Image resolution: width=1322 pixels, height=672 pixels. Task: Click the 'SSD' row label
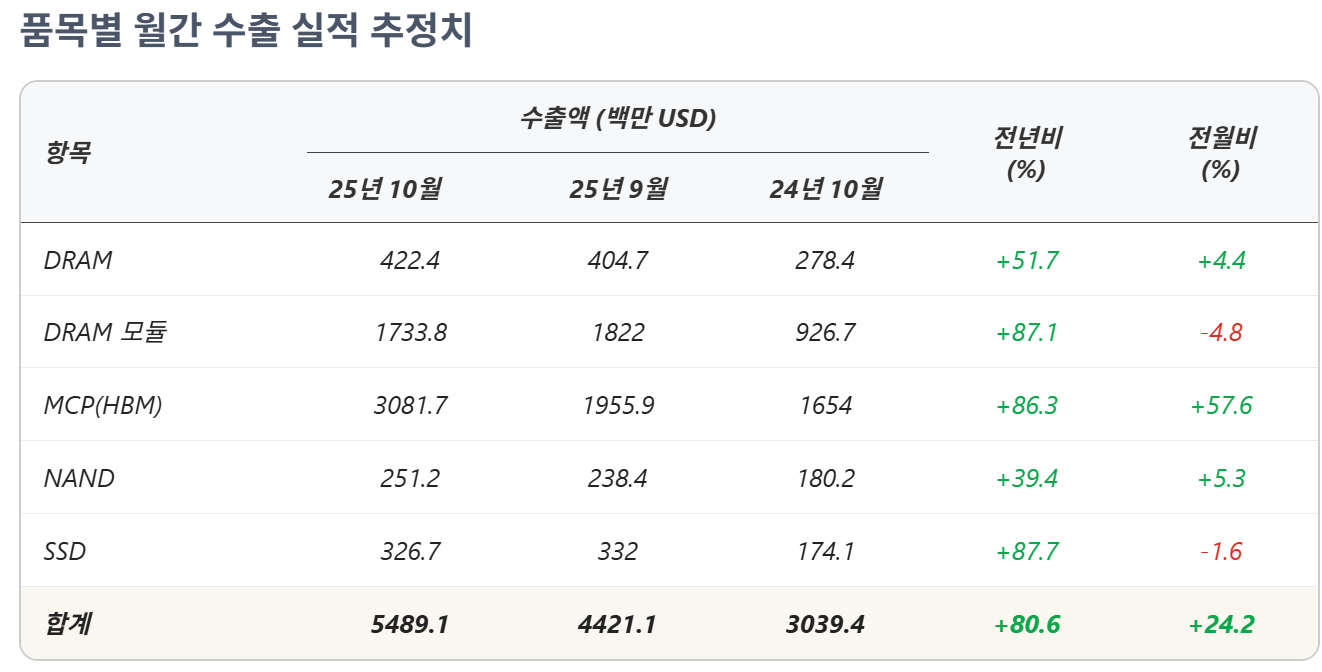pos(65,551)
